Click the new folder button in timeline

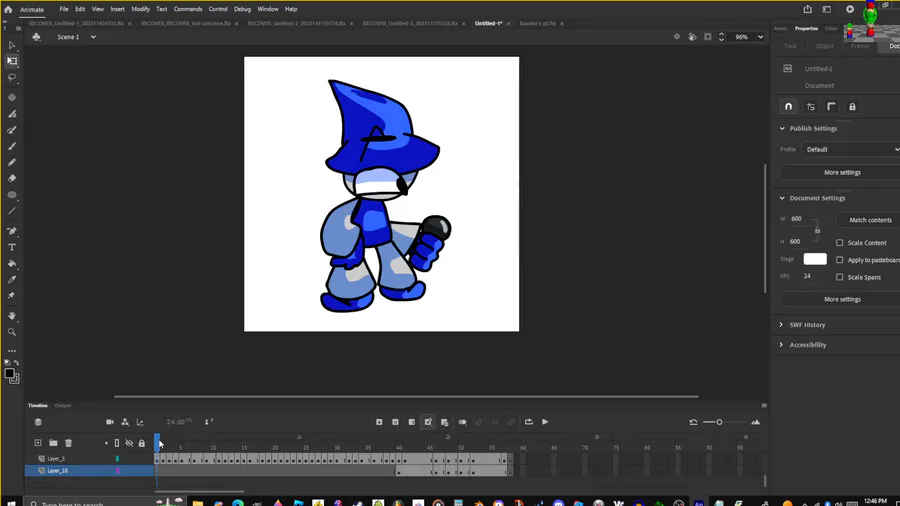tap(53, 443)
